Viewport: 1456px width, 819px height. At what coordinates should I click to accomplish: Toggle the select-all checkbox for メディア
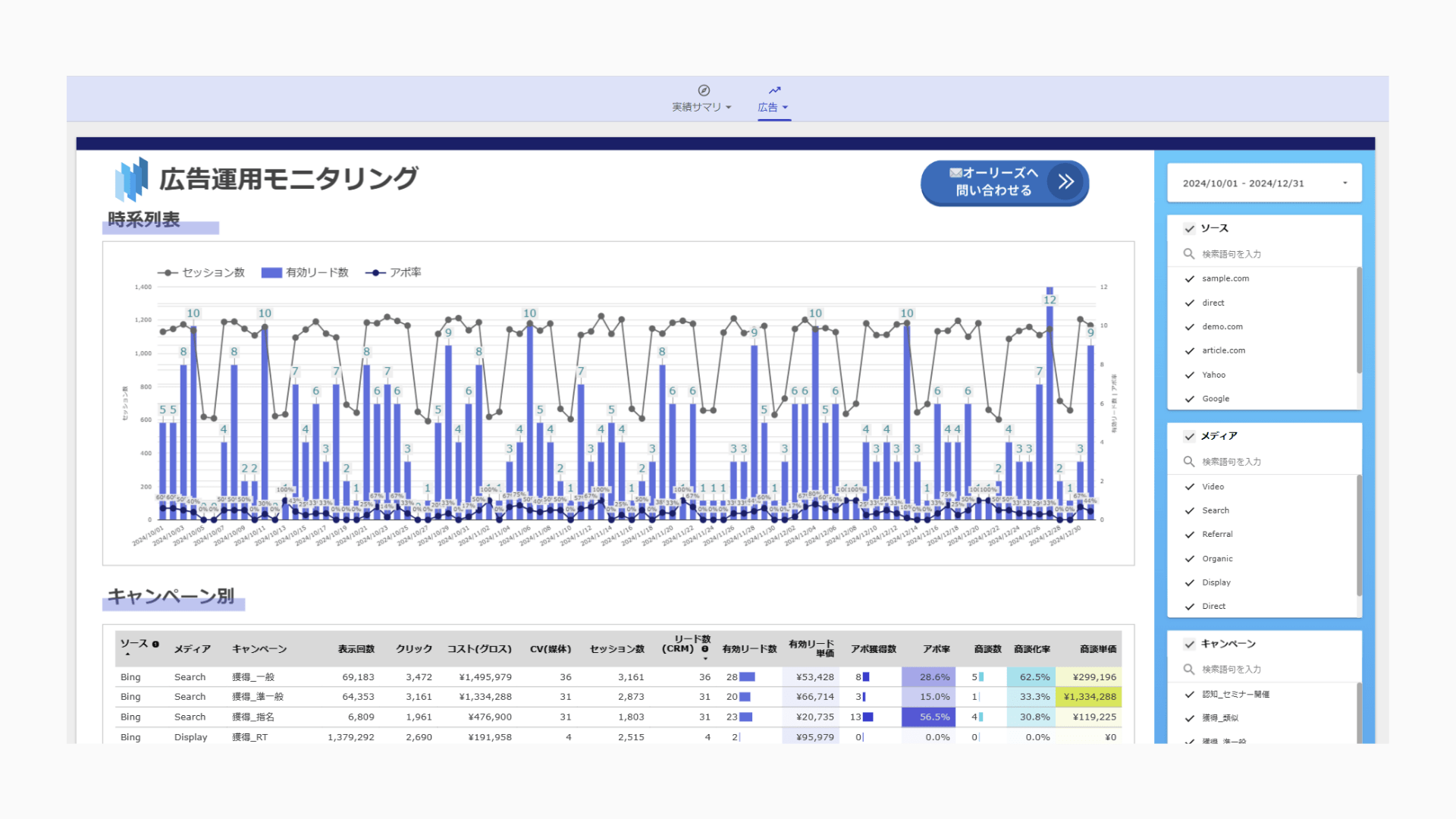pos(1189,437)
